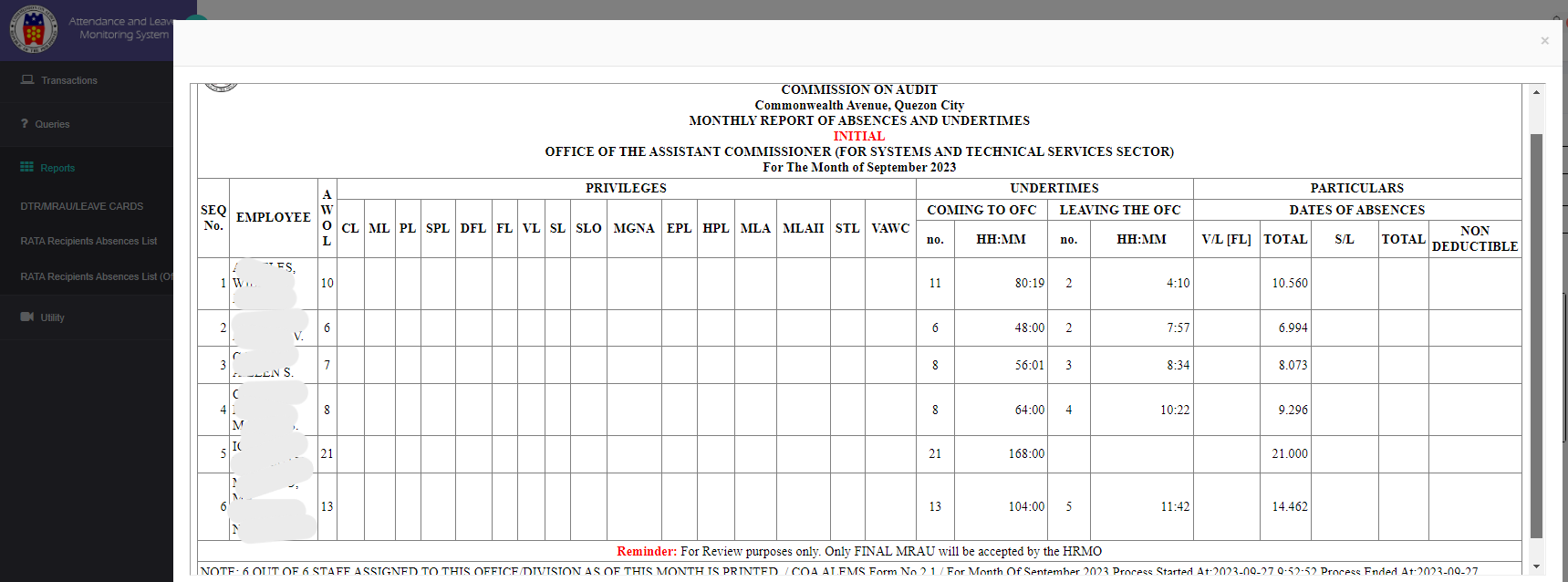Viewport: 1568px width, 582px height.
Task: Click the 104:00 undertime value
Action: 1026,506
